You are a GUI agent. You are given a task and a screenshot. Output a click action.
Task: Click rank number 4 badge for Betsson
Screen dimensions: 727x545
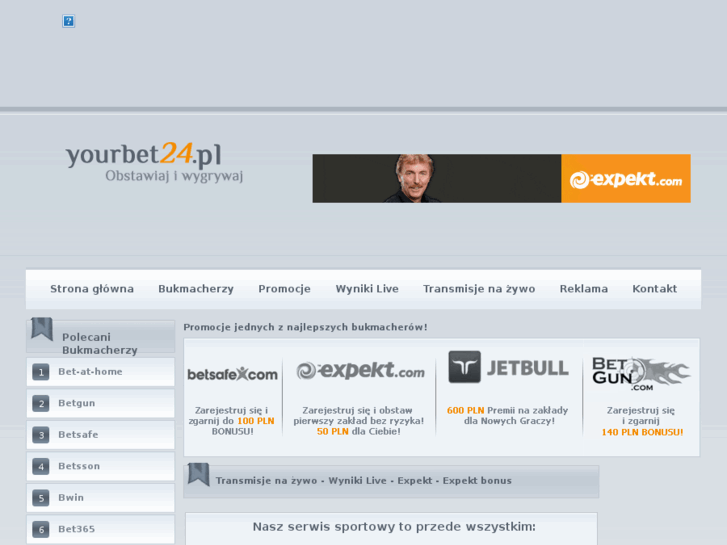click(x=41, y=467)
